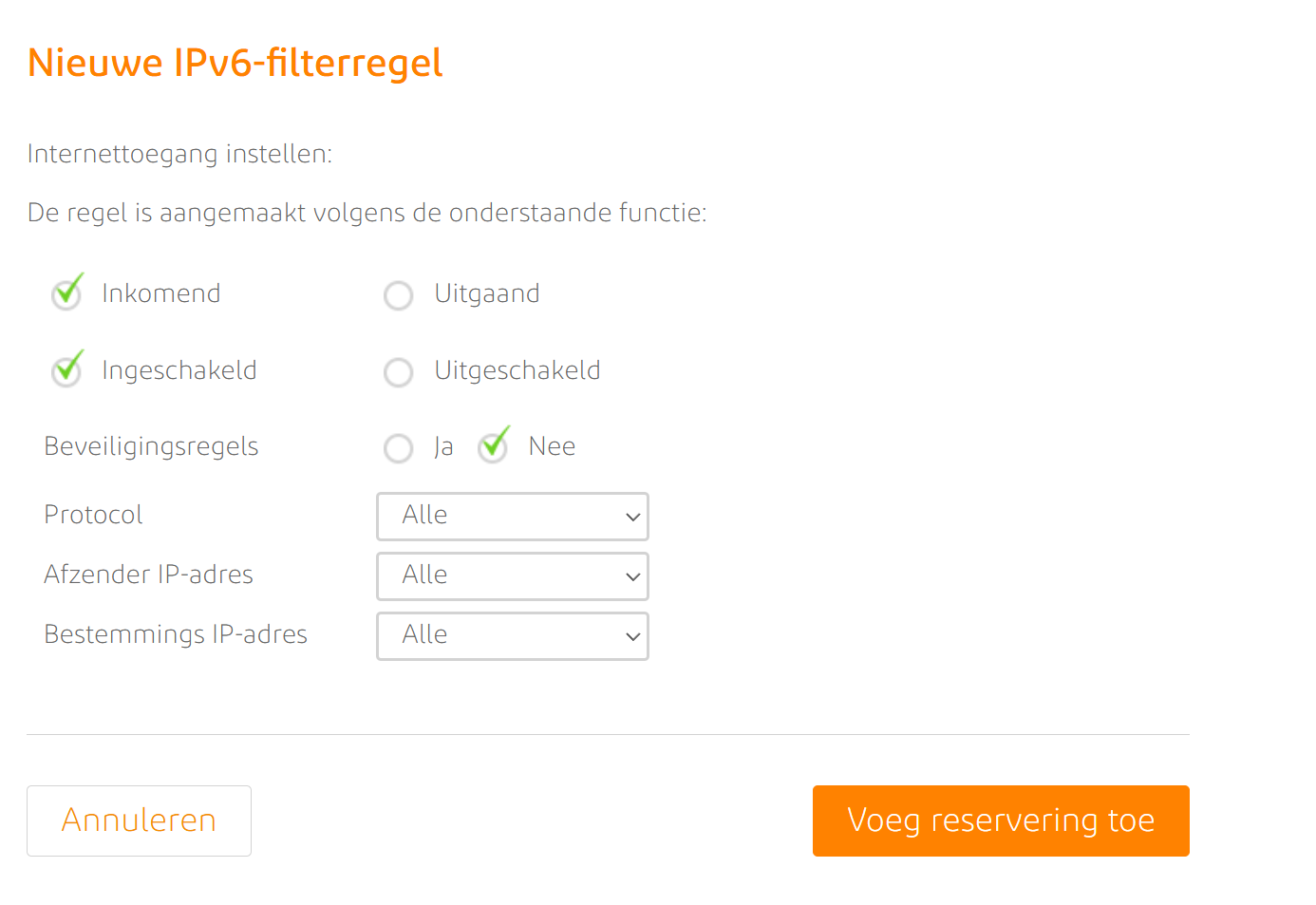
Task: Click the Beveiligingsregels label
Action: [x=151, y=446]
